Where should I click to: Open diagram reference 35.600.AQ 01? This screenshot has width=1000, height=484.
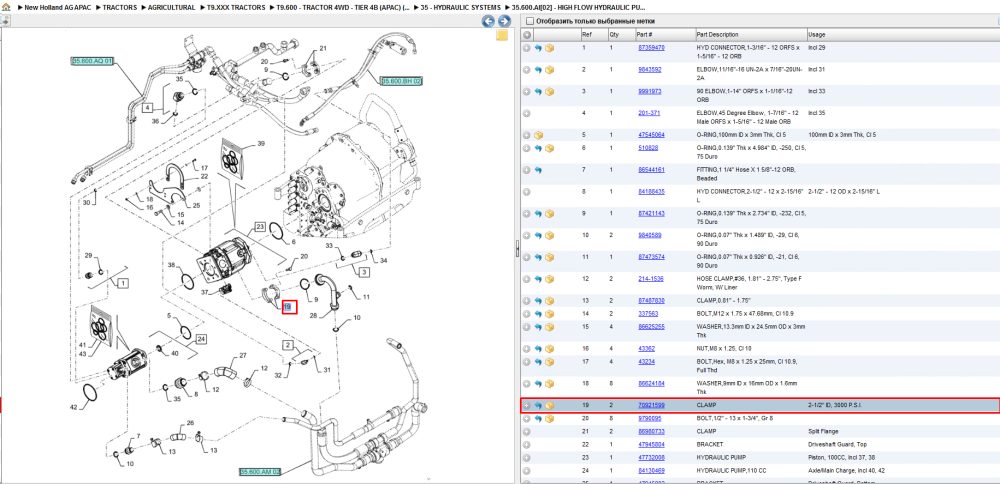(92, 61)
